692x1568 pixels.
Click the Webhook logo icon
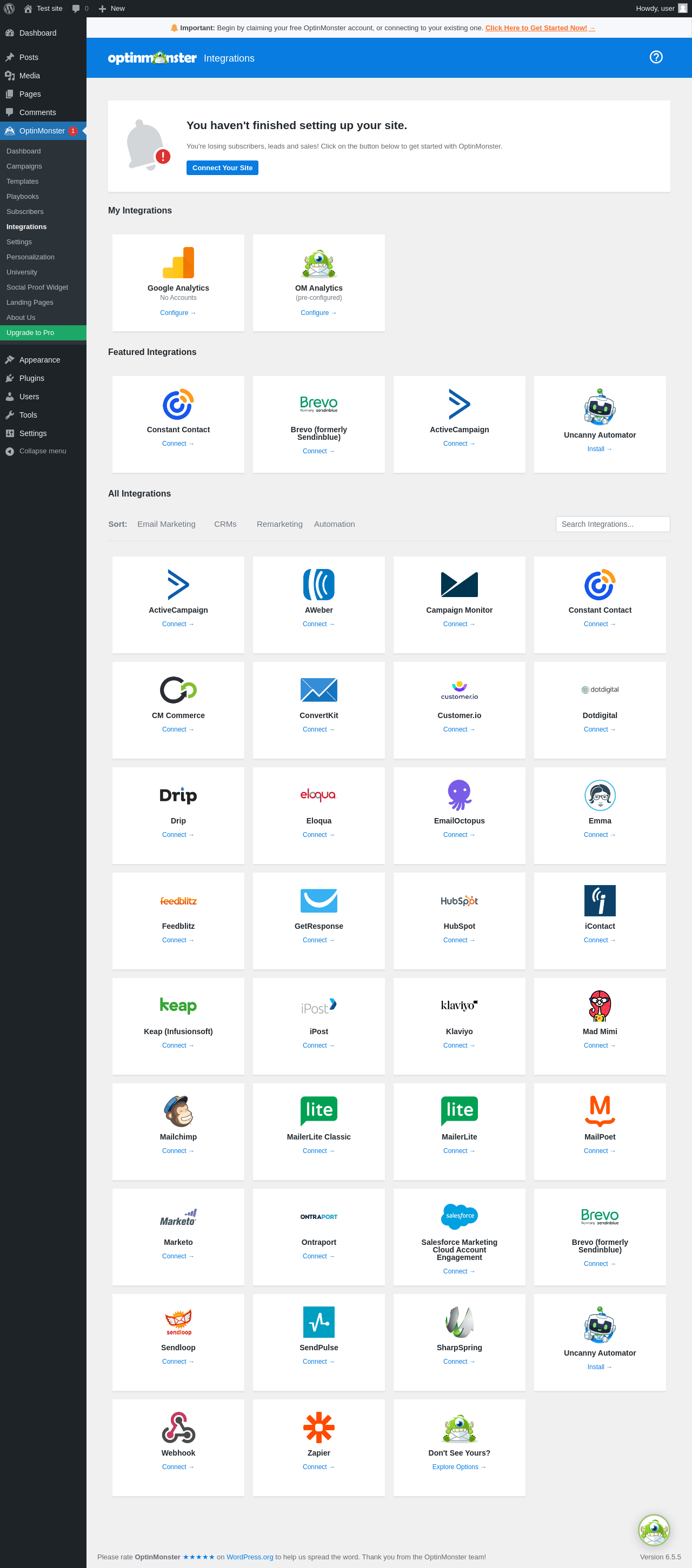178,1427
